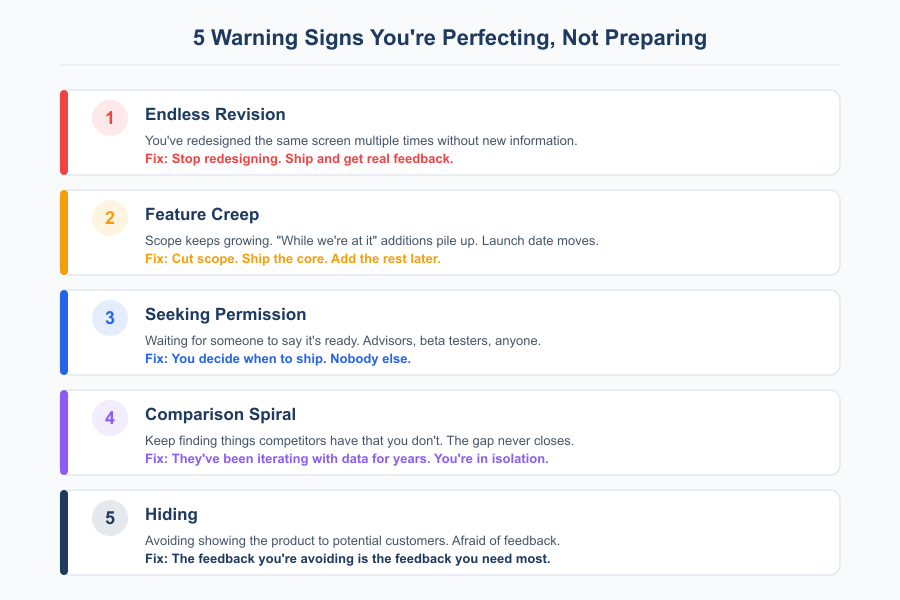Click the red number 1 circle badge
This screenshot has width=900, height=600.
coord(110,118)
